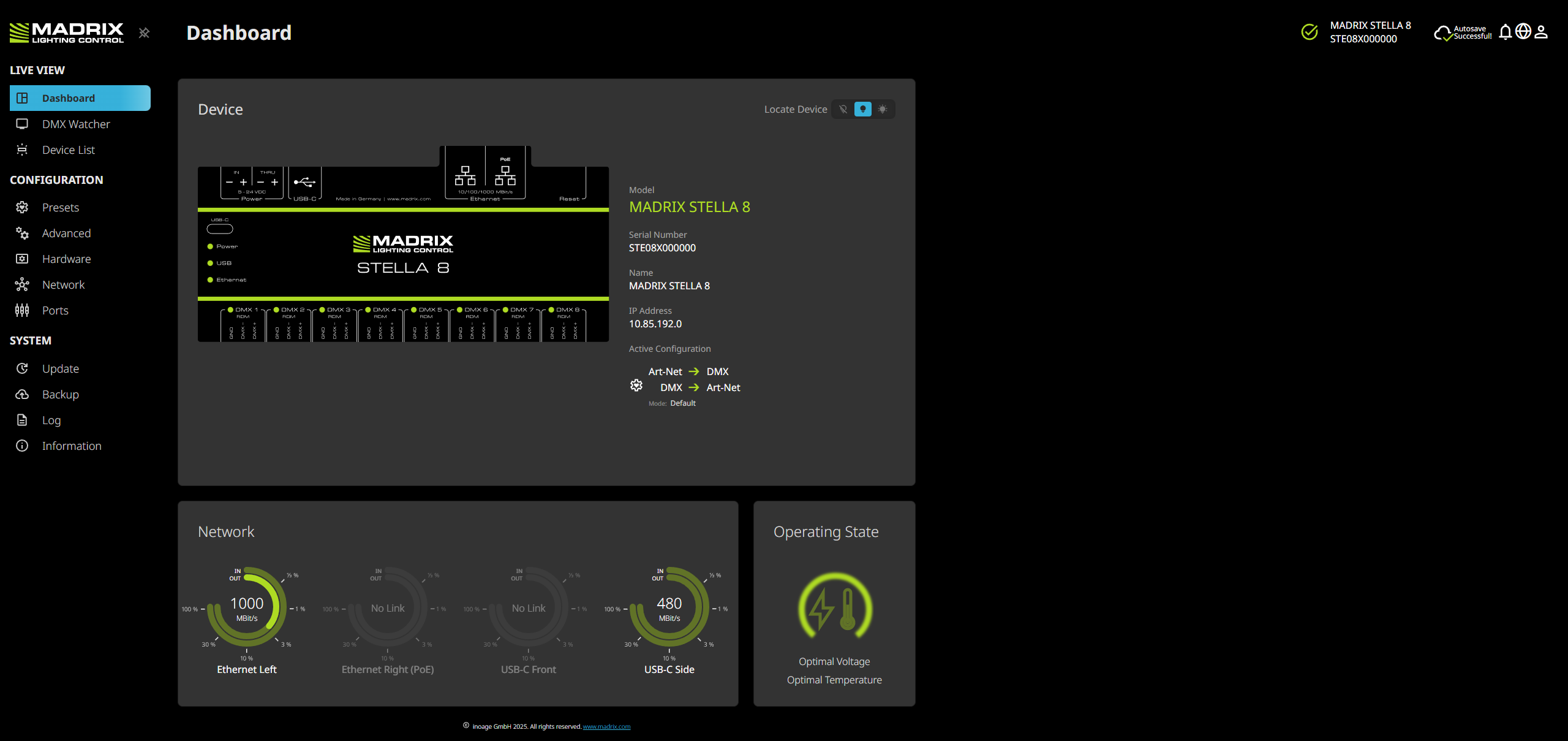Click the Autosave cloud icon

[x=1443, y=32]
